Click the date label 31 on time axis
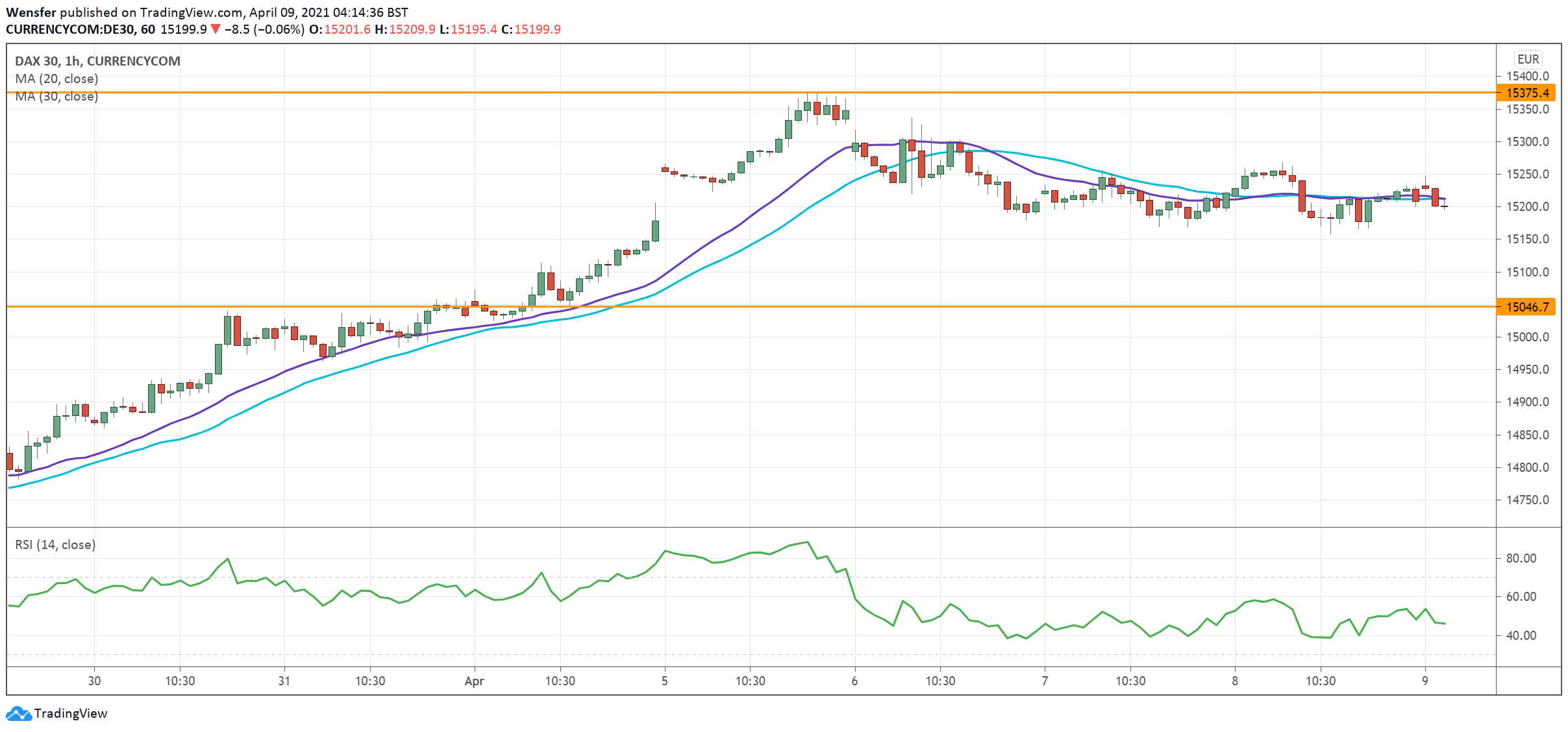The image size is (1568, 732). pyautogui.click(x=284, y=681)
